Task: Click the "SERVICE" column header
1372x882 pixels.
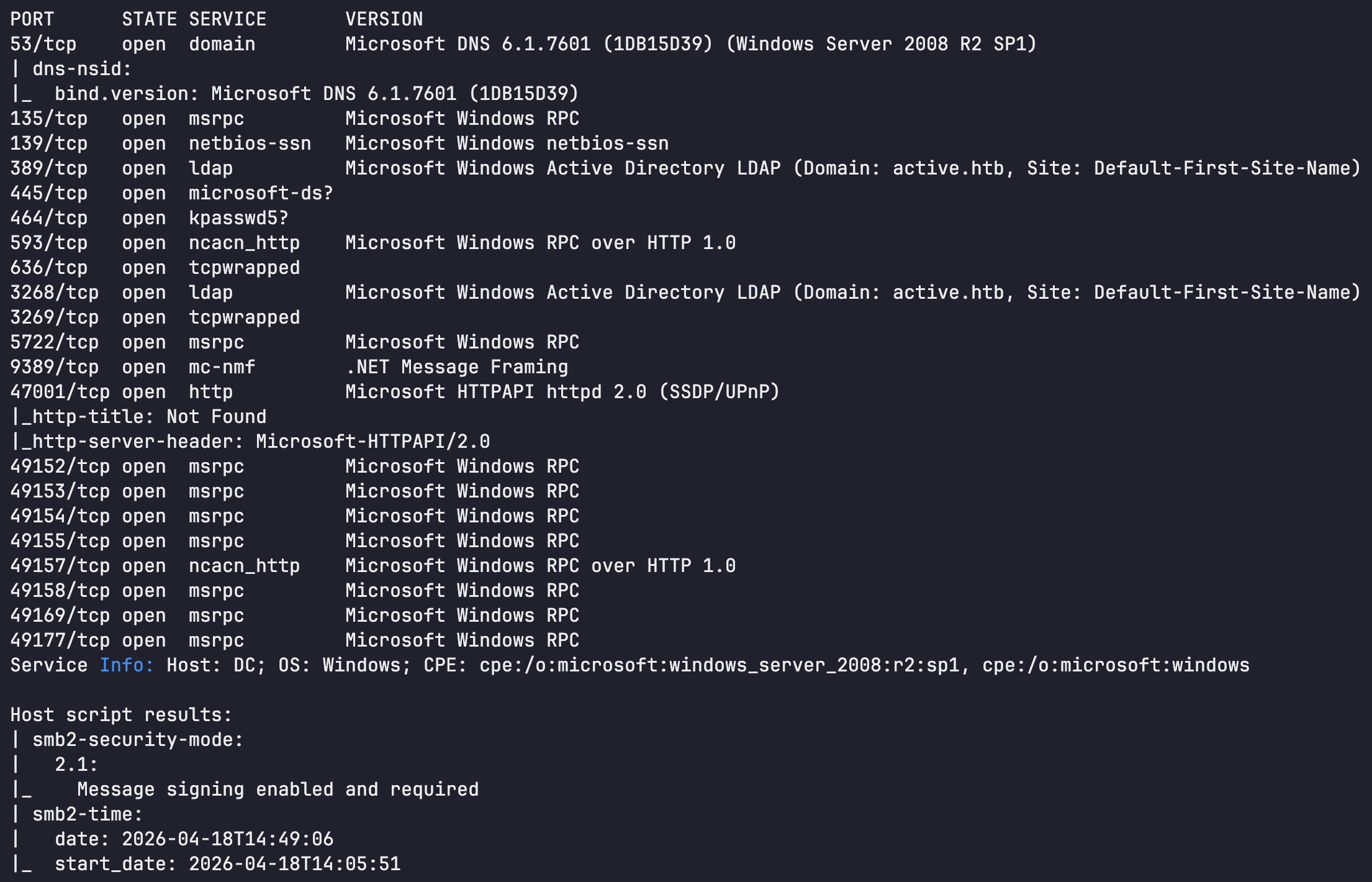Action: pyautogui.click(x=227, y=19)
